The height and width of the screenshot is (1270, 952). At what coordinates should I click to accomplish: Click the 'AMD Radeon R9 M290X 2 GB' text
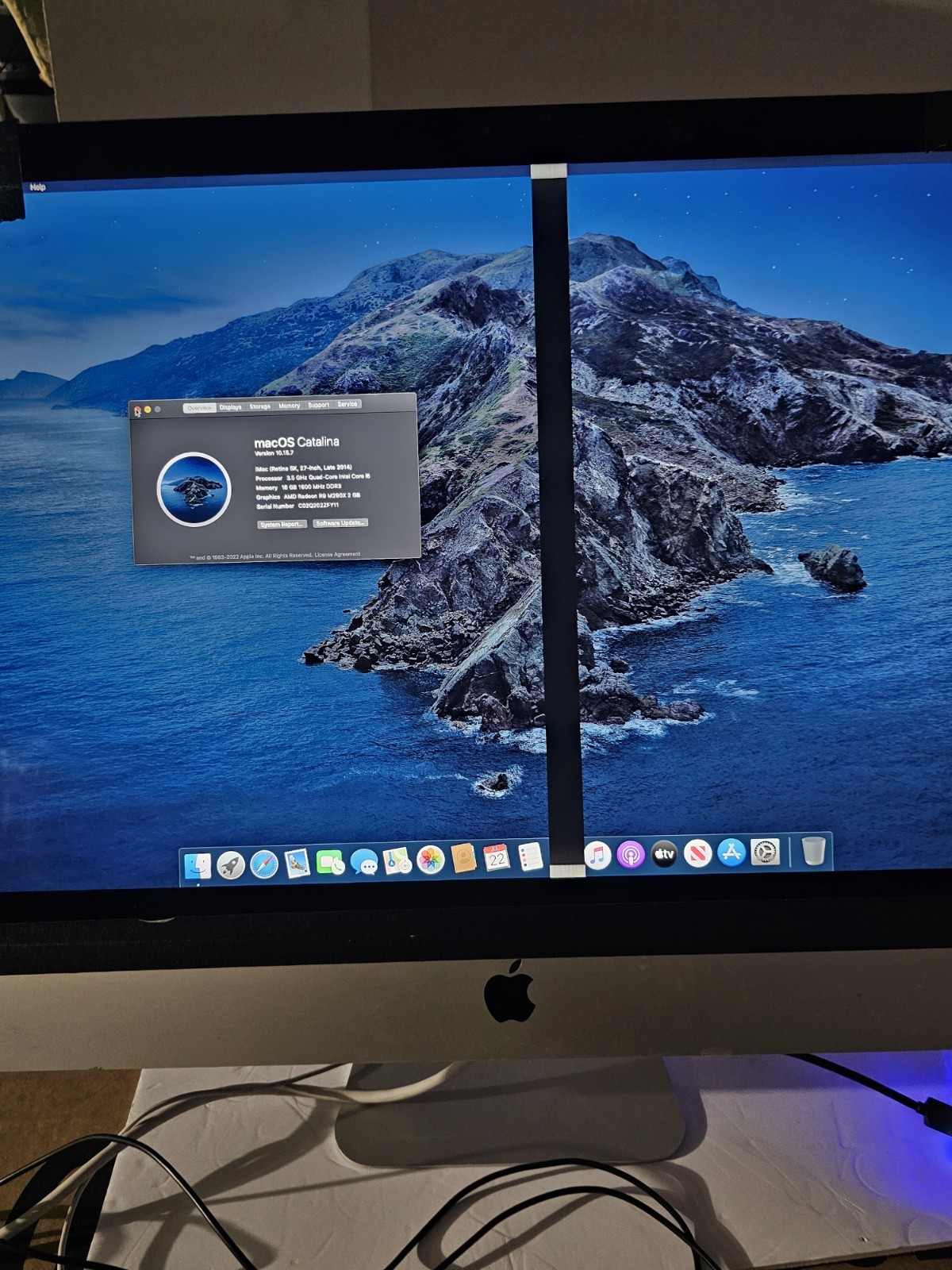click(x=322, y=496)
